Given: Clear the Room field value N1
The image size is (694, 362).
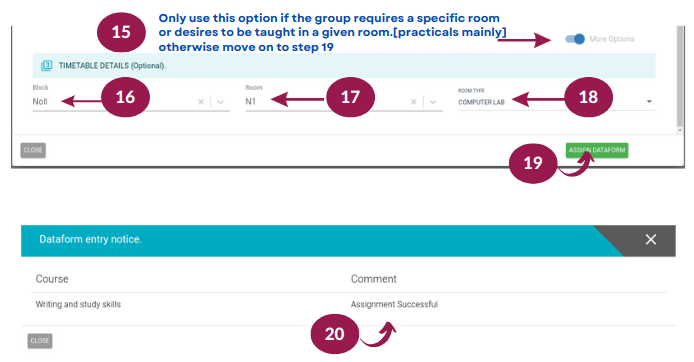Looking at the screenshot, I should pos(413,102).
